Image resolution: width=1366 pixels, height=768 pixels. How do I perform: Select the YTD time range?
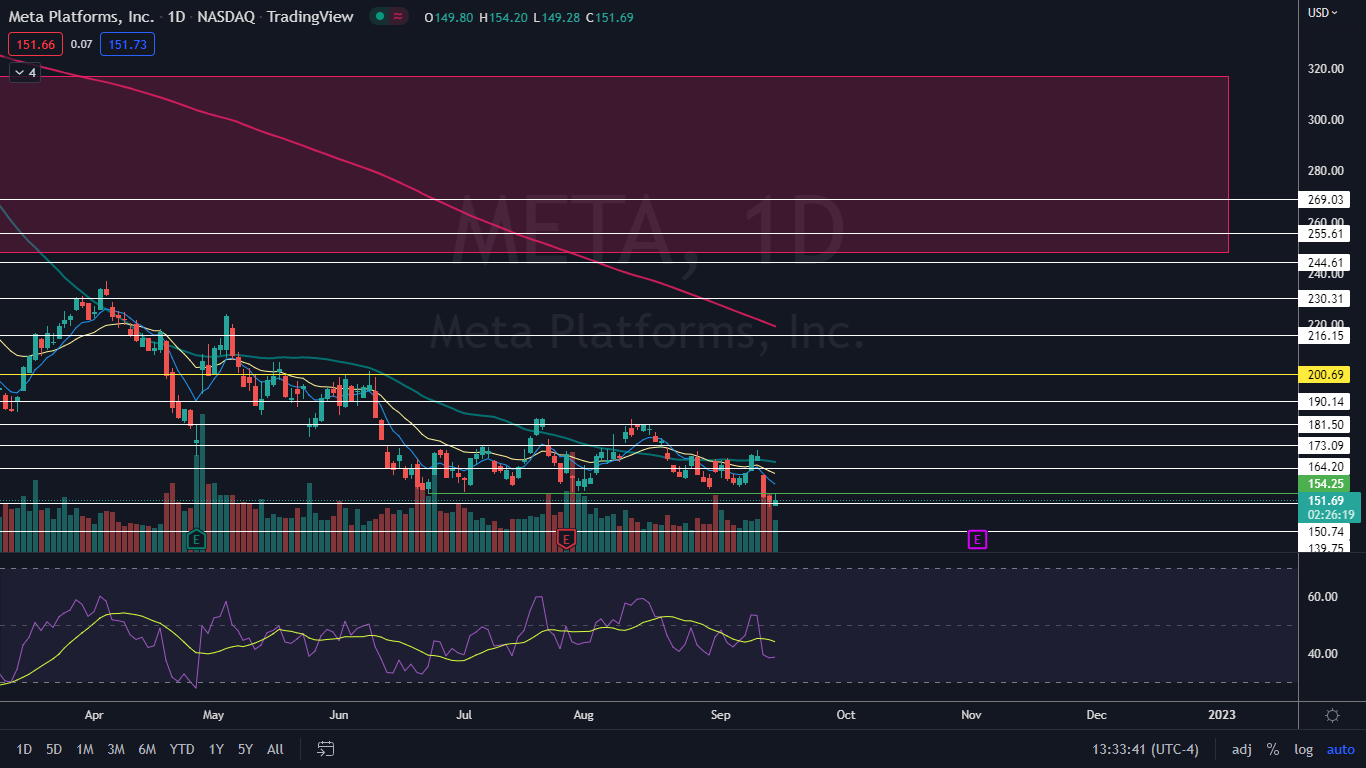pos(182,749)
